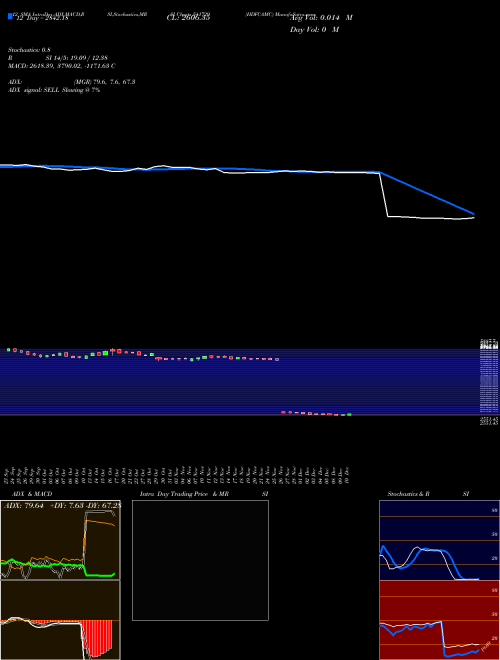
Task: Open the red MACD histogram panel
Action: (x=60, y=620)
